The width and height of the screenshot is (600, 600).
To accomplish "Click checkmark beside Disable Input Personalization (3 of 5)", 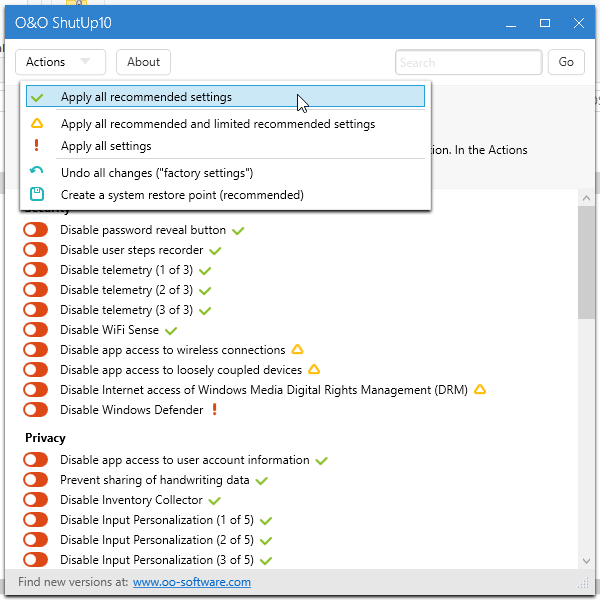I will (266, 561).
